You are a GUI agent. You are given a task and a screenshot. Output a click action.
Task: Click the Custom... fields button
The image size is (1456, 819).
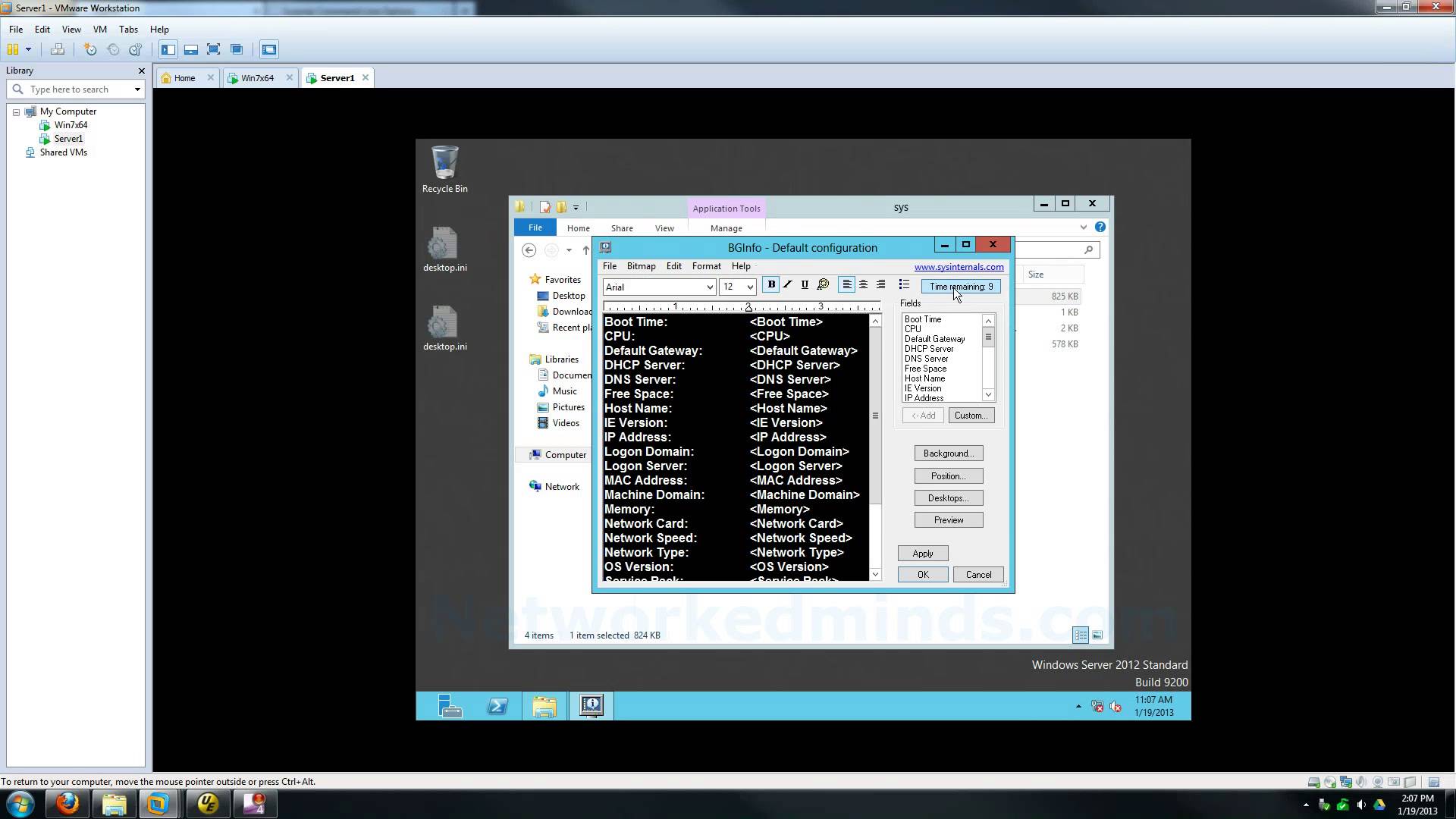pyautogui.click(x=971, y=416)
